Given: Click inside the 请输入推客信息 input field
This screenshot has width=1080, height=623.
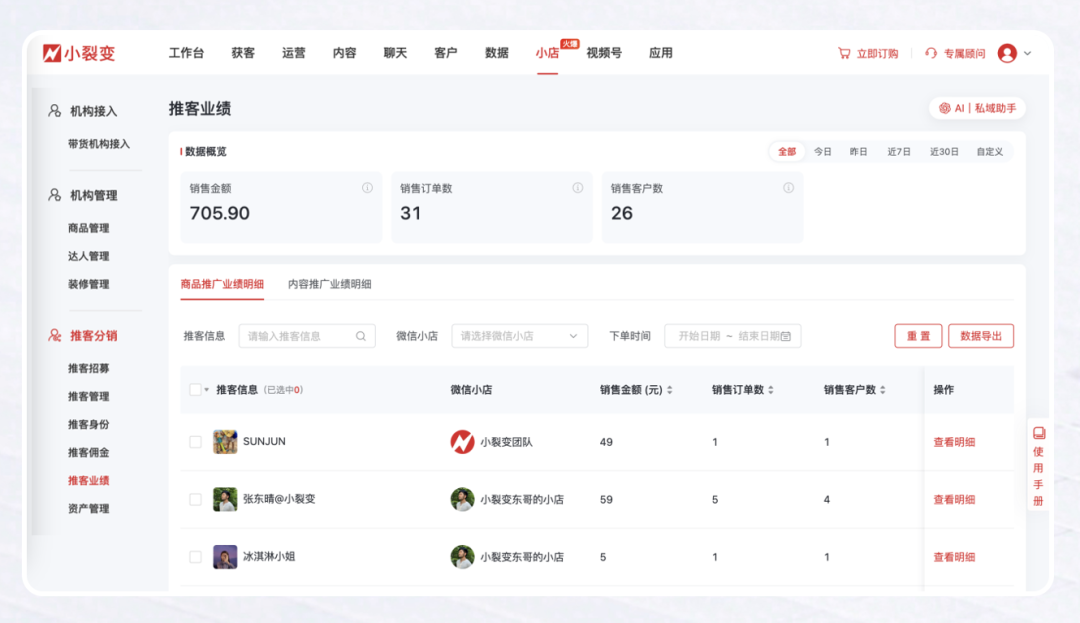Looking at the screenshot, I should [300, 336].
